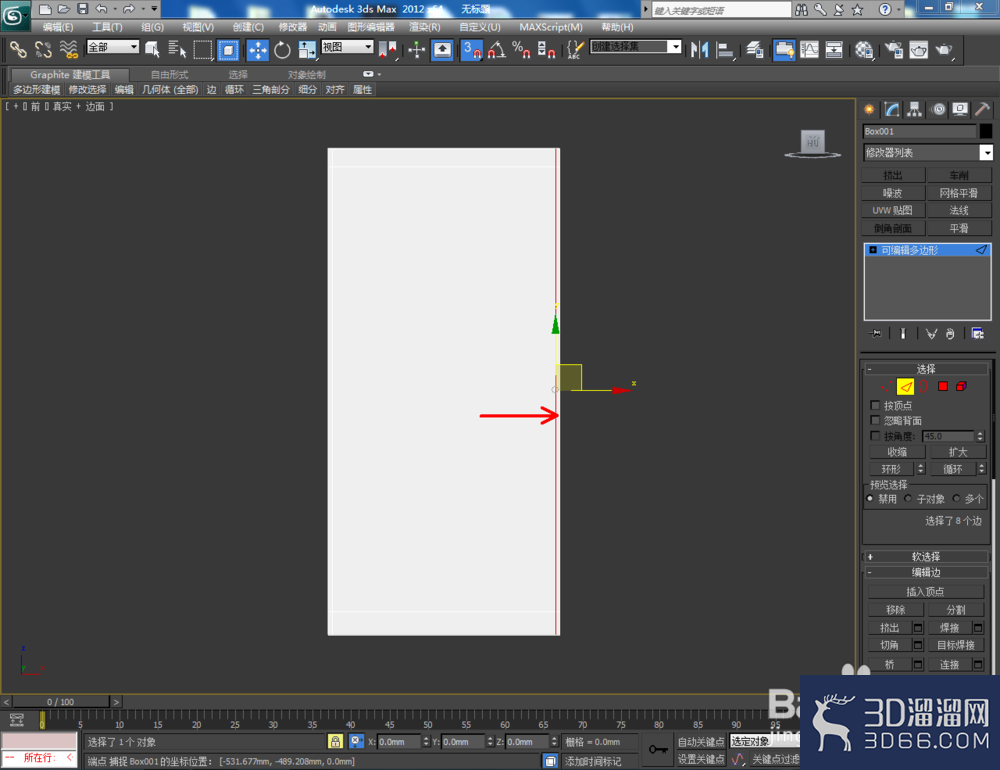The image size is (1000, 770).
Task: Toggle the selection lock icon
Action: coord(335,741)
